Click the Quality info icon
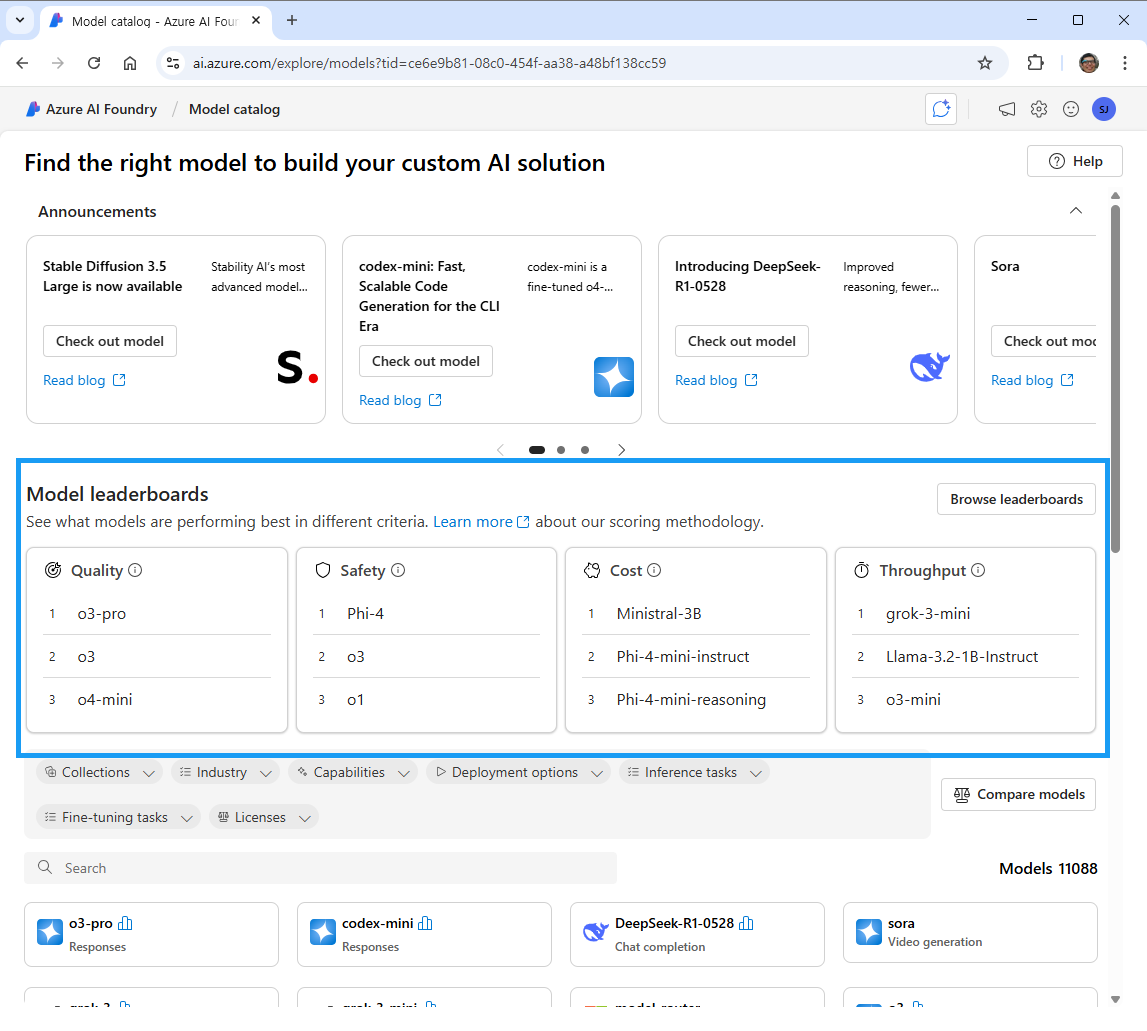Image resolution: width=1147 pixels, height=1031 pixels. [135, 570]
